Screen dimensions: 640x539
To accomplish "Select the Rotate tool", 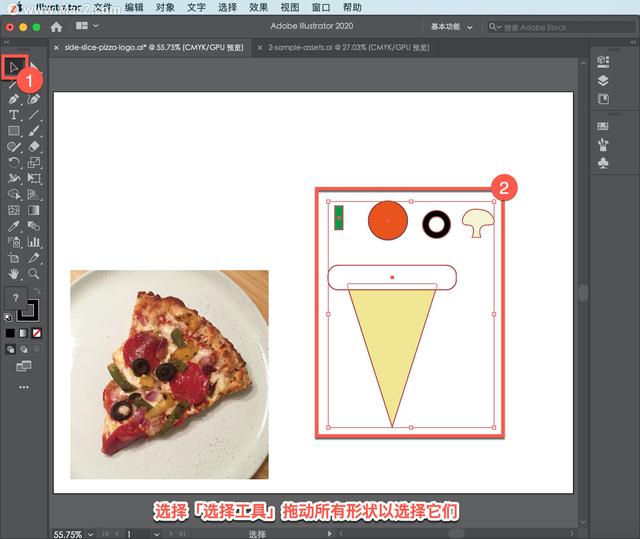I will [13, 162].
